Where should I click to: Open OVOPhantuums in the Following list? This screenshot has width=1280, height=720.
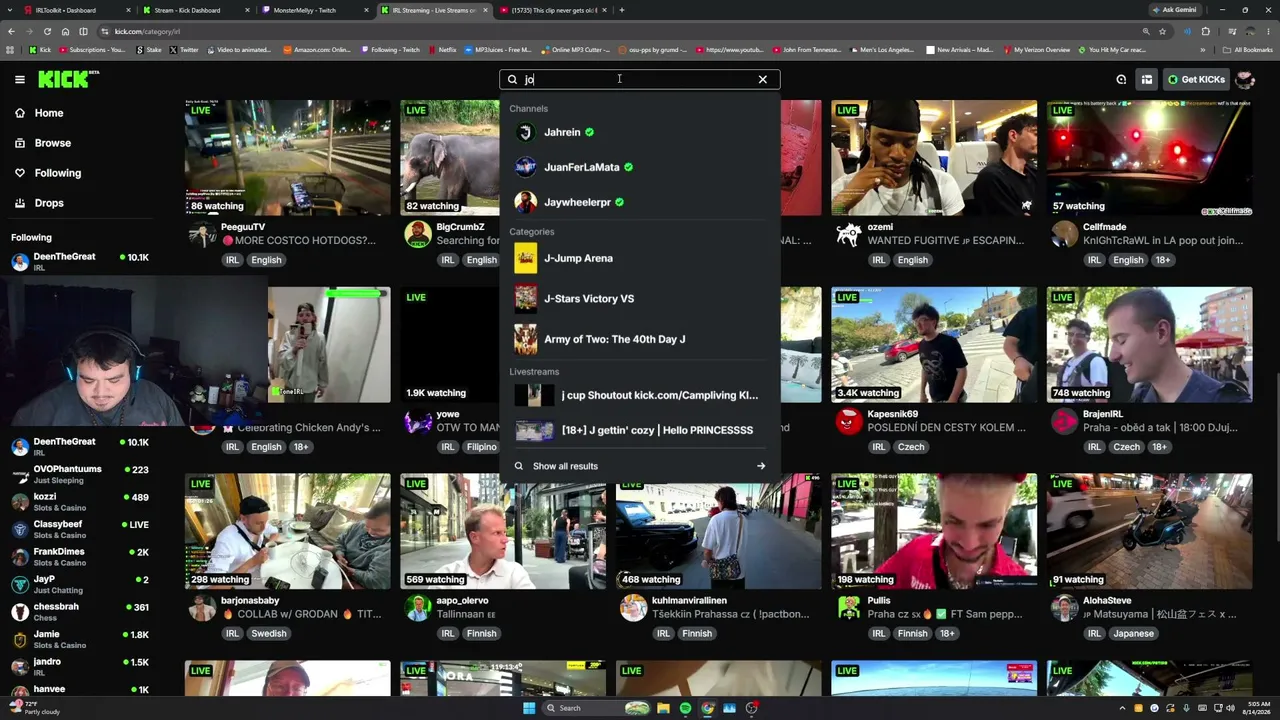(80, 474)
